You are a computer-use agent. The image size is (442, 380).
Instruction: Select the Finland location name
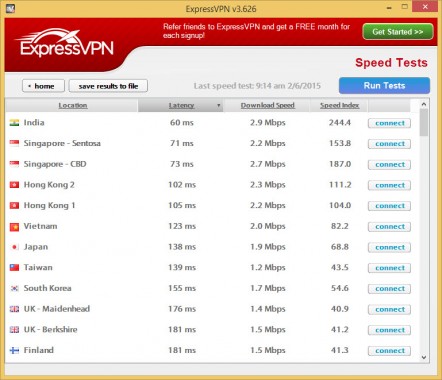38,350
